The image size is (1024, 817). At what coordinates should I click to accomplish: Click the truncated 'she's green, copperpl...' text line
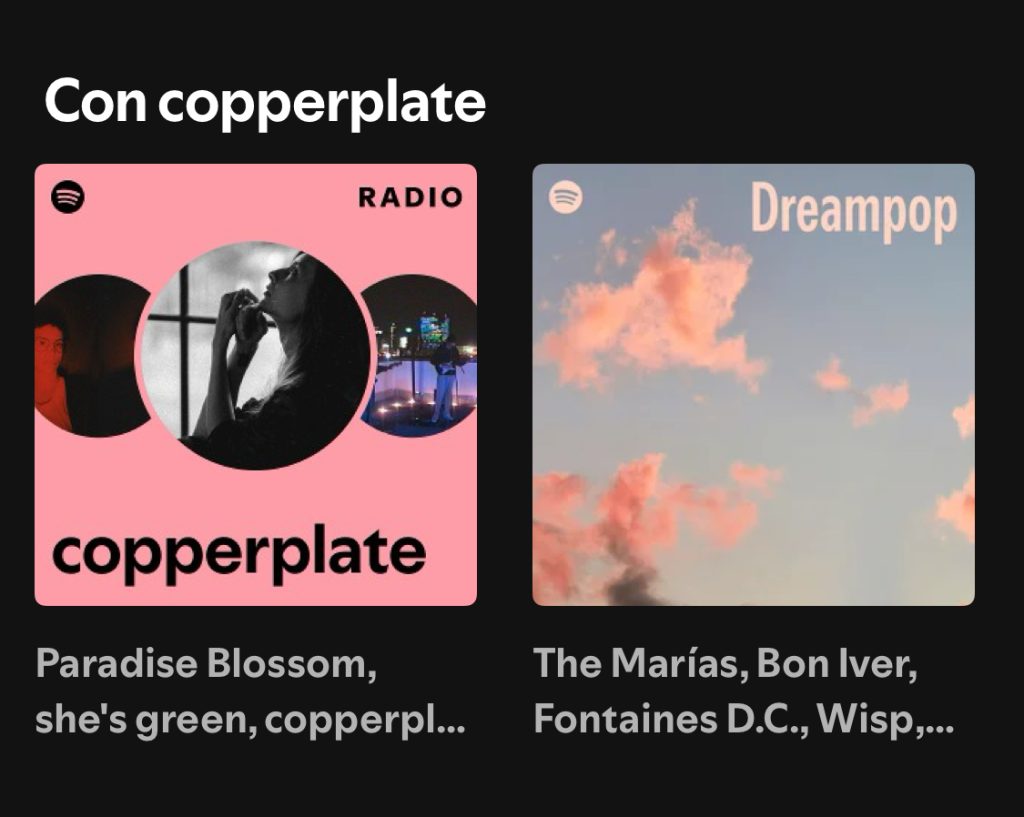point(251,720)
